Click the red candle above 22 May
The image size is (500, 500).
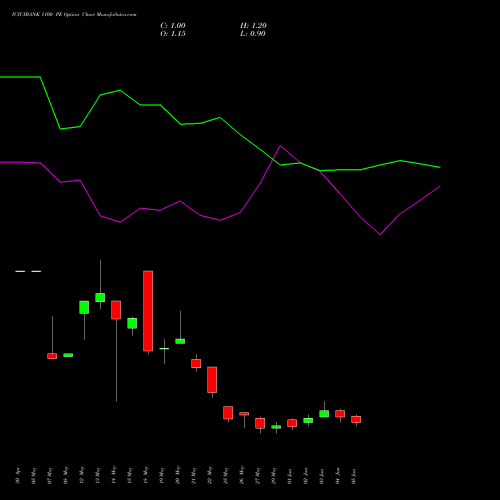coord(212,380)
